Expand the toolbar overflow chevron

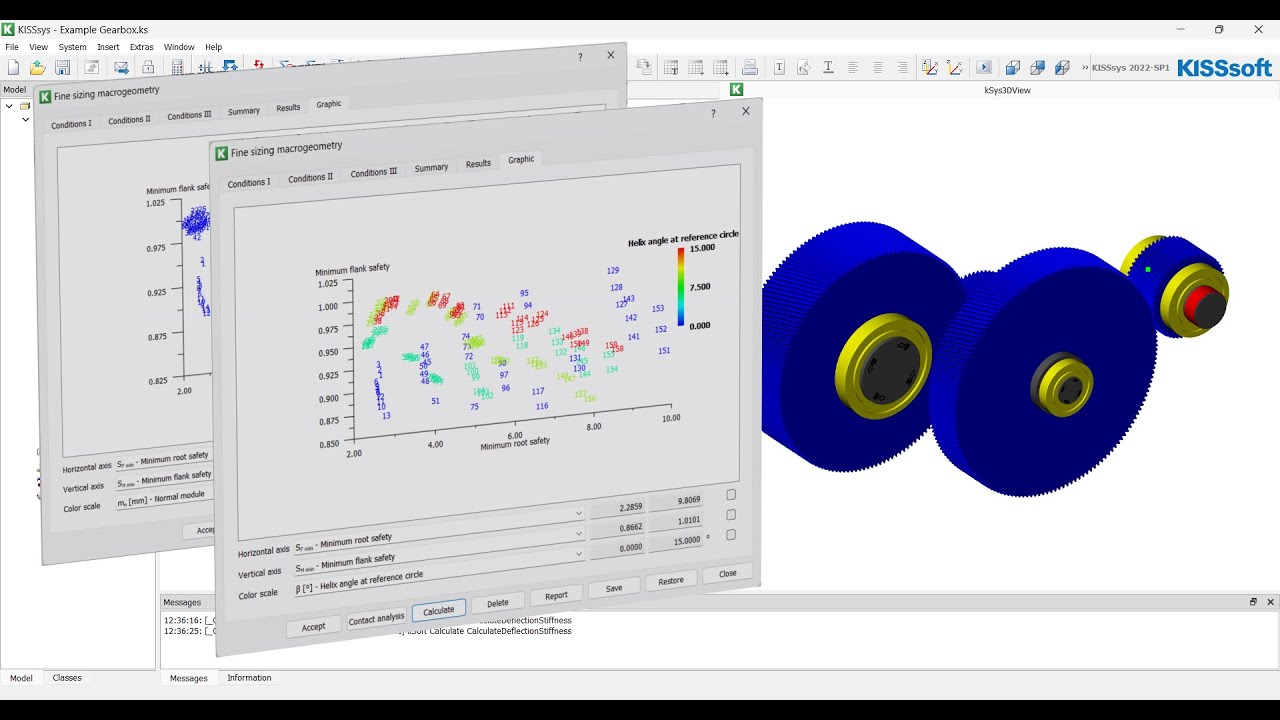1085,68
